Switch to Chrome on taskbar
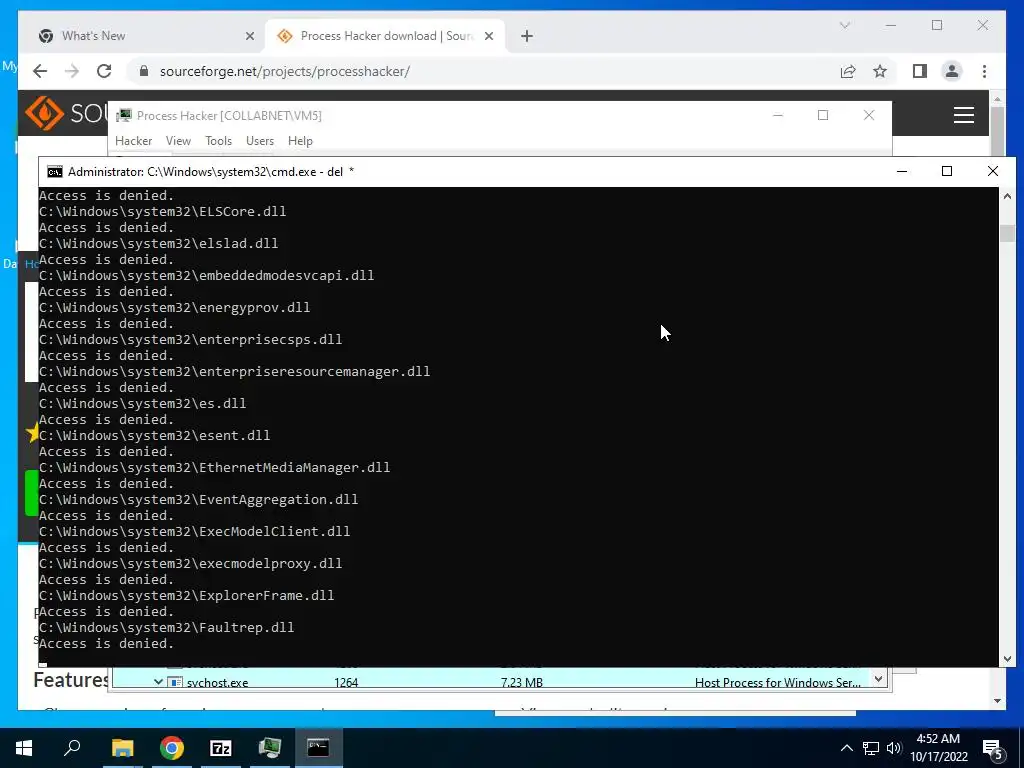Image resolution: width=1024 pixels, height=768 pixels. click(172, 748)
